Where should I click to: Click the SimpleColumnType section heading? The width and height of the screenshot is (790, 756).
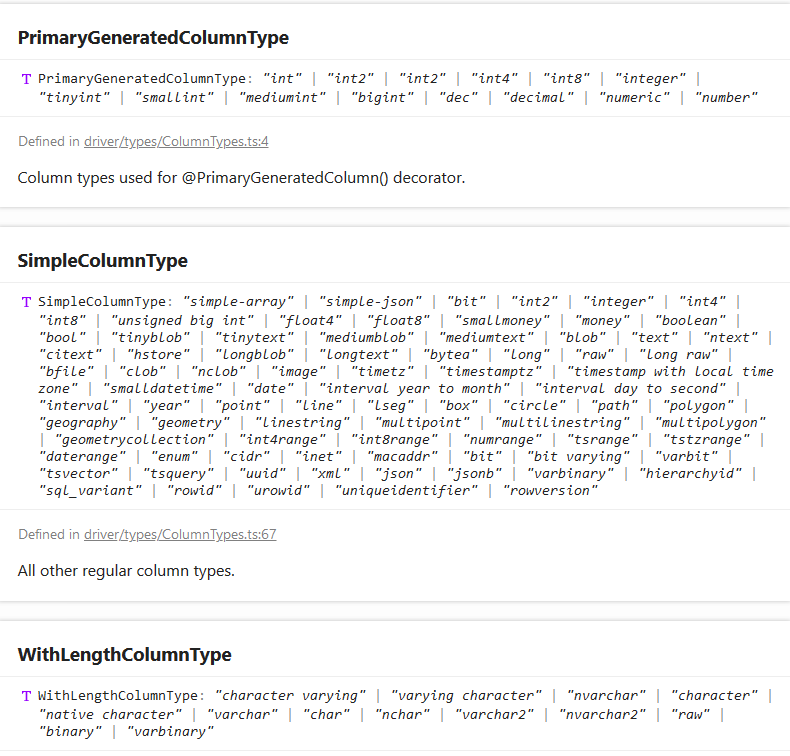(102, 261)
